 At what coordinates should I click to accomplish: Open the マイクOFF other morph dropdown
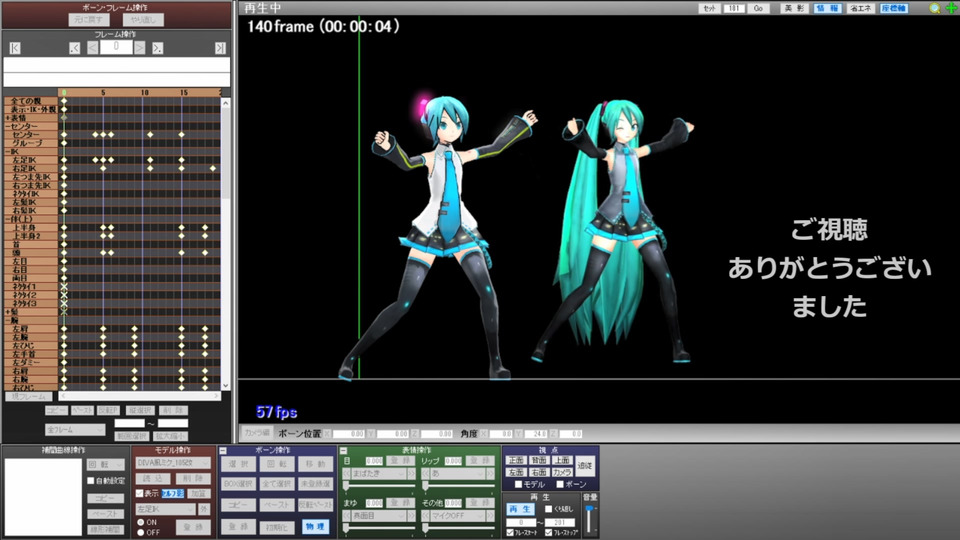coord(459,516)
